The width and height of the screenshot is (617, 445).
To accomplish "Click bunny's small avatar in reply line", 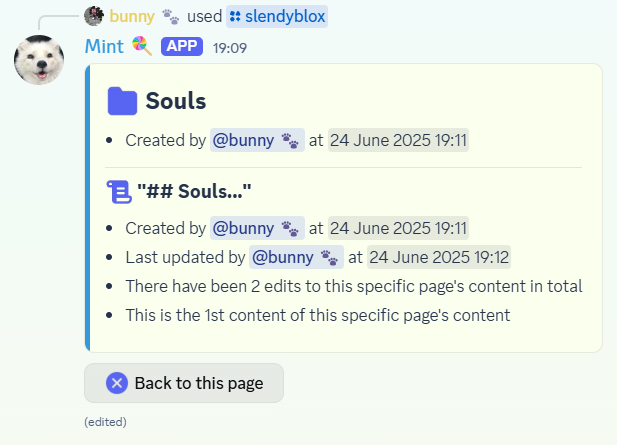I will click(94, 16).
